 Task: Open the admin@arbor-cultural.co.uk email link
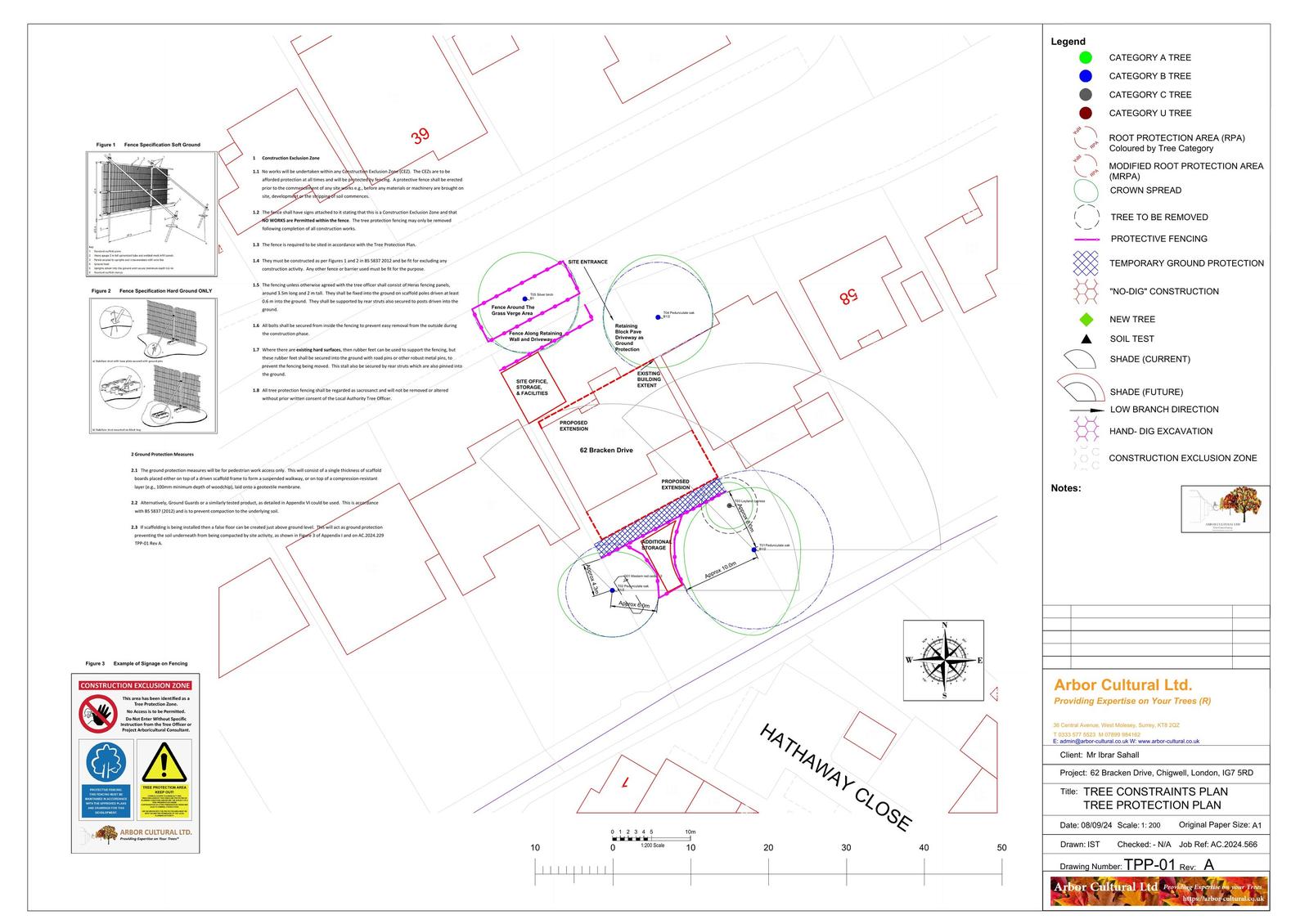coord(1093,741)
